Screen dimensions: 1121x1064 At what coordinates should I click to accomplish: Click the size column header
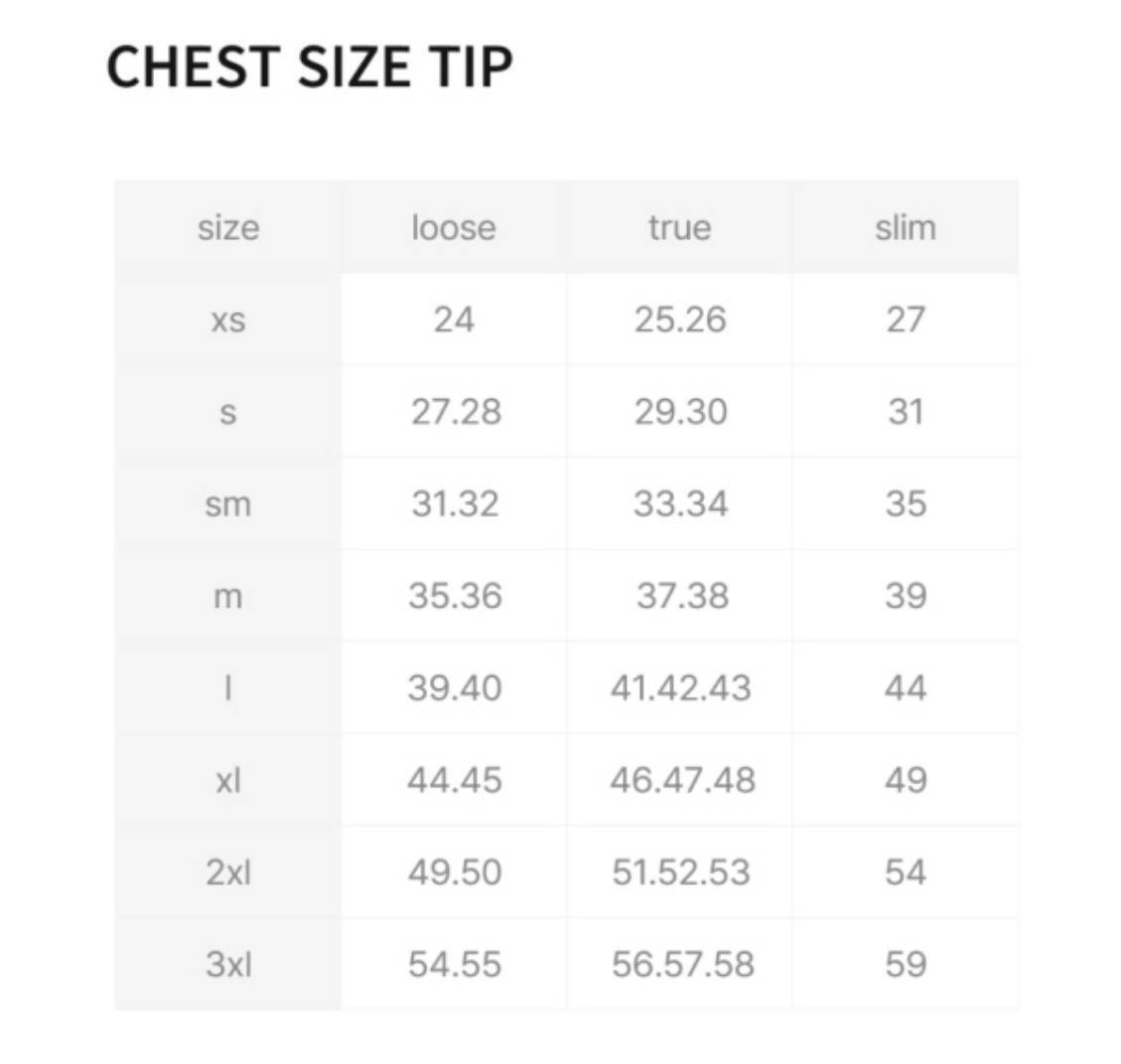click(x=228, y=227)
